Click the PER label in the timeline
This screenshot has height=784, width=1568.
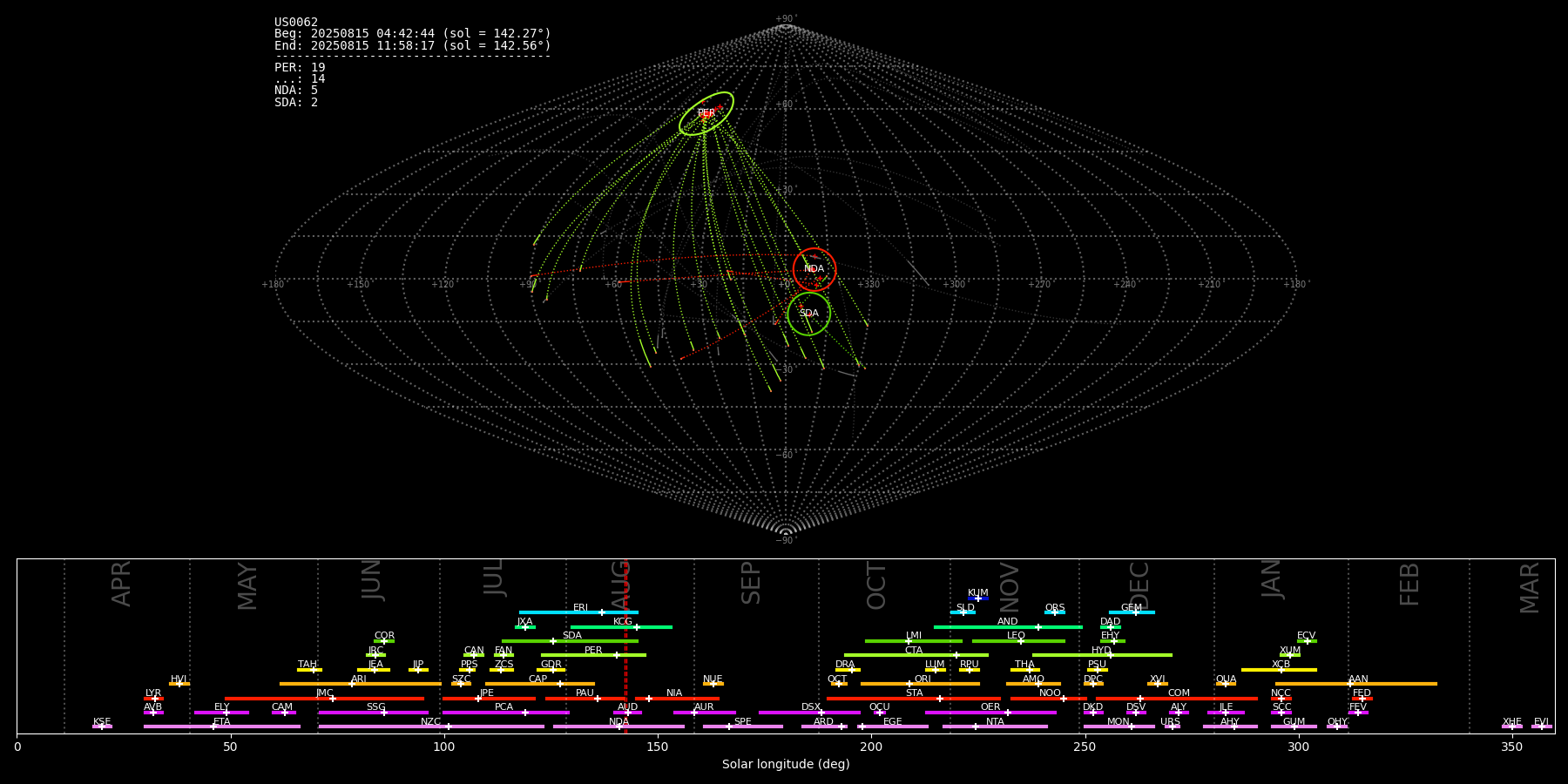pyautogui.click(x=593, y=651)
